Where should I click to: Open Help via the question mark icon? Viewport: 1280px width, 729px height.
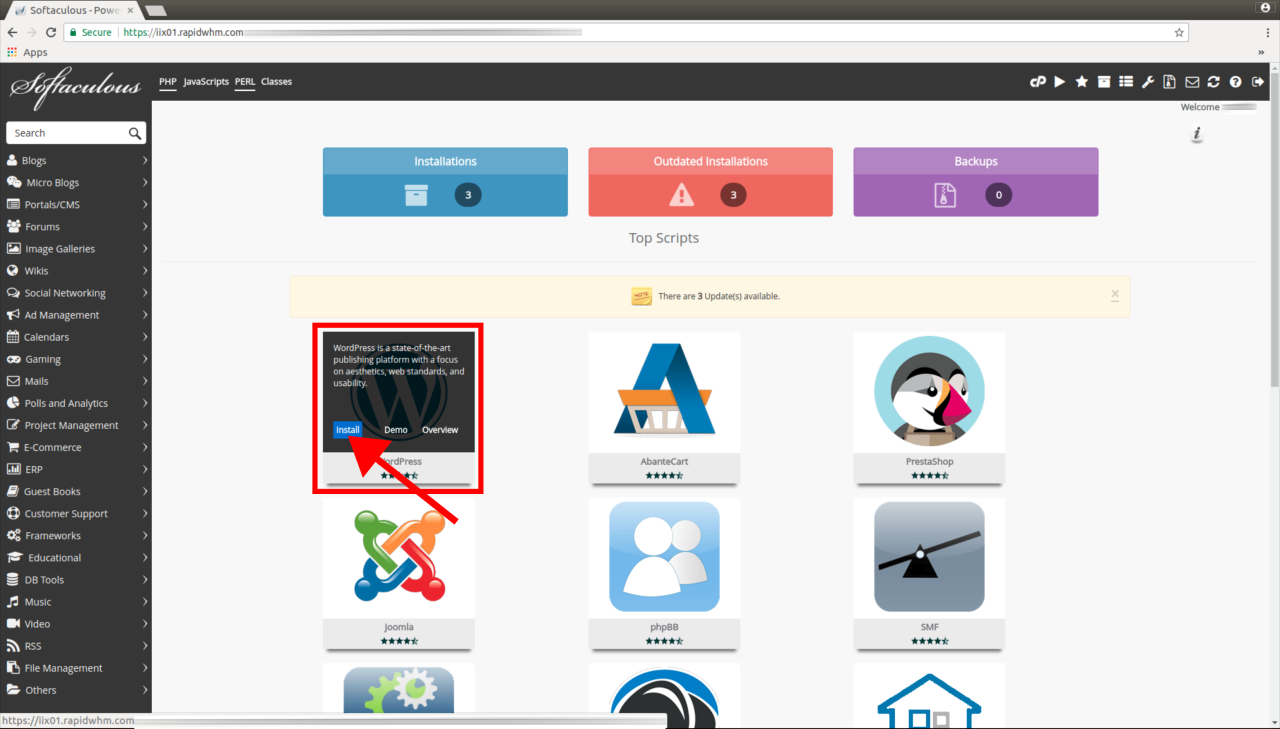point(1235,82)
